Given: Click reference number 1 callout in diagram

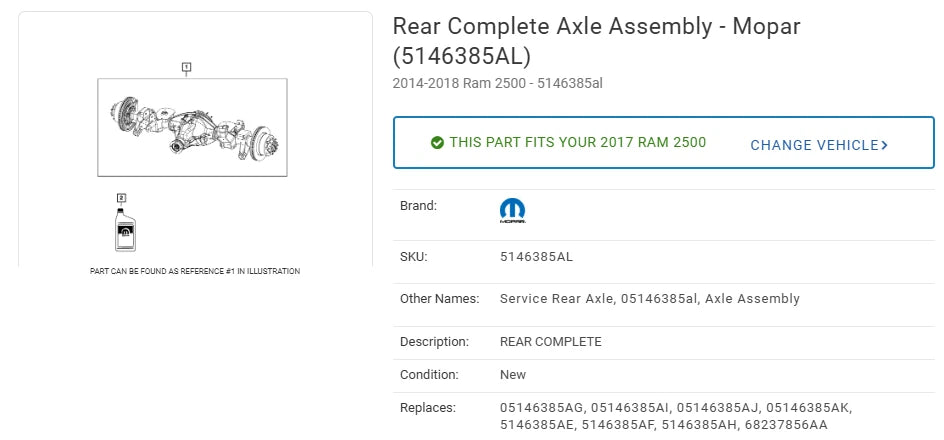Looking at the screenshot, I should [187, 67].
